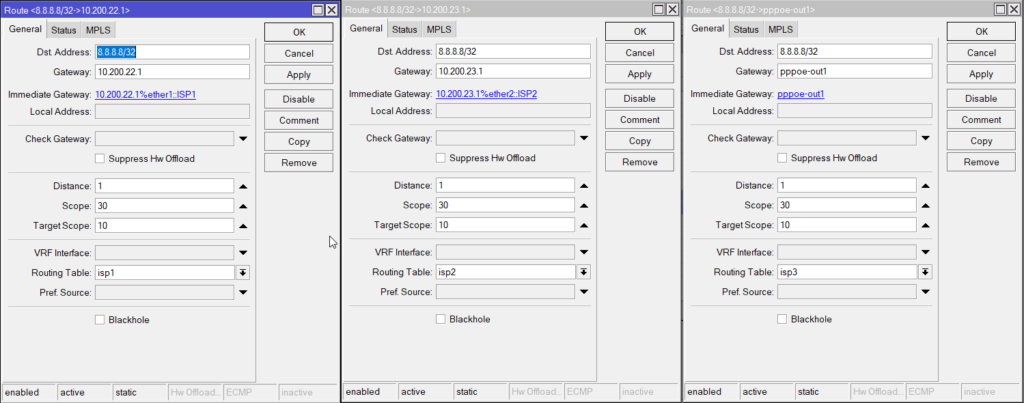Click Gateway field containing 10.200.22.1
The image size is (1024, 403).
(x=172, y=72)
